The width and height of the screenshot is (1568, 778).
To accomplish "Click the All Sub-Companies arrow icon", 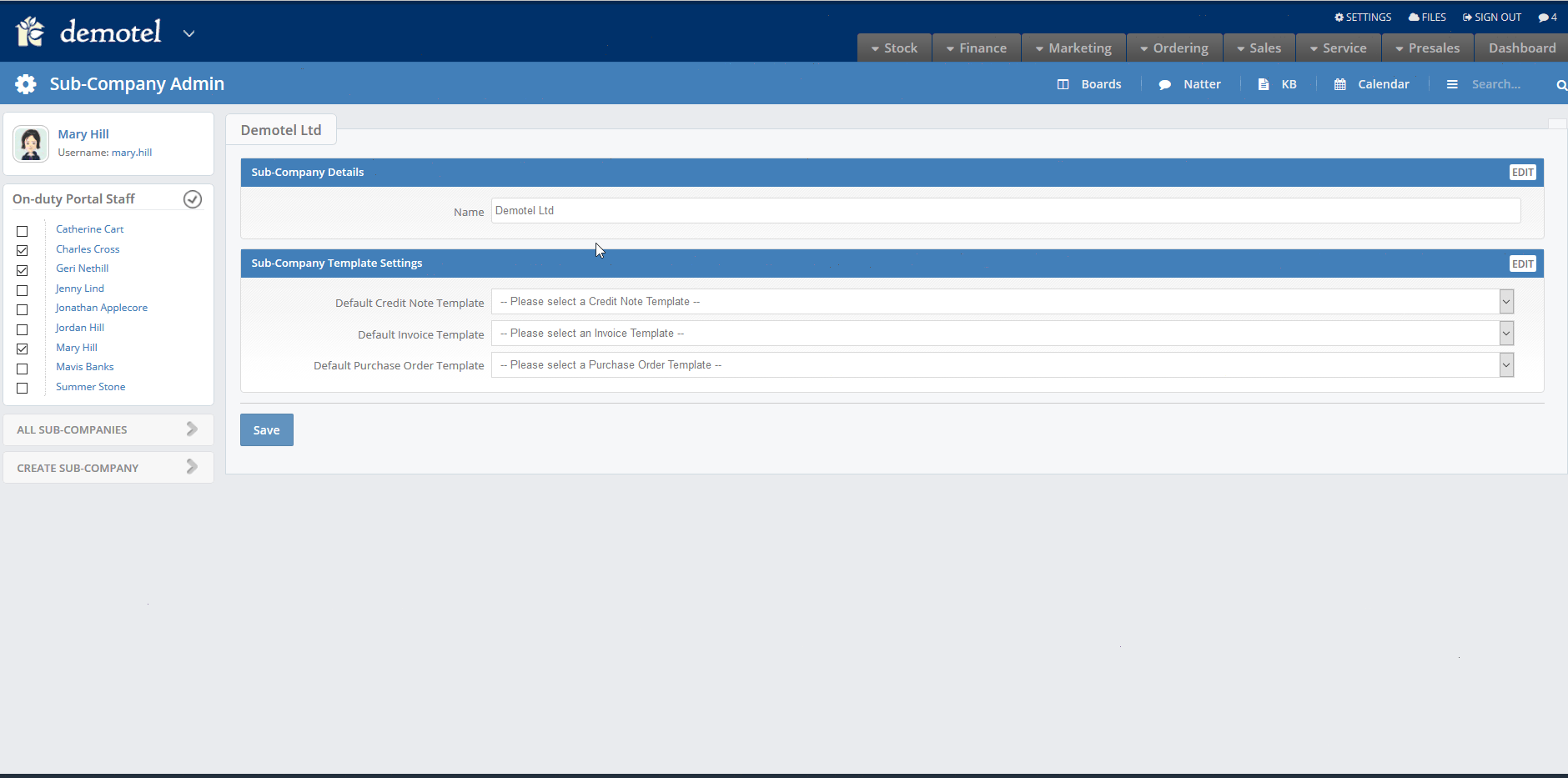I will (x=192, y=429).
